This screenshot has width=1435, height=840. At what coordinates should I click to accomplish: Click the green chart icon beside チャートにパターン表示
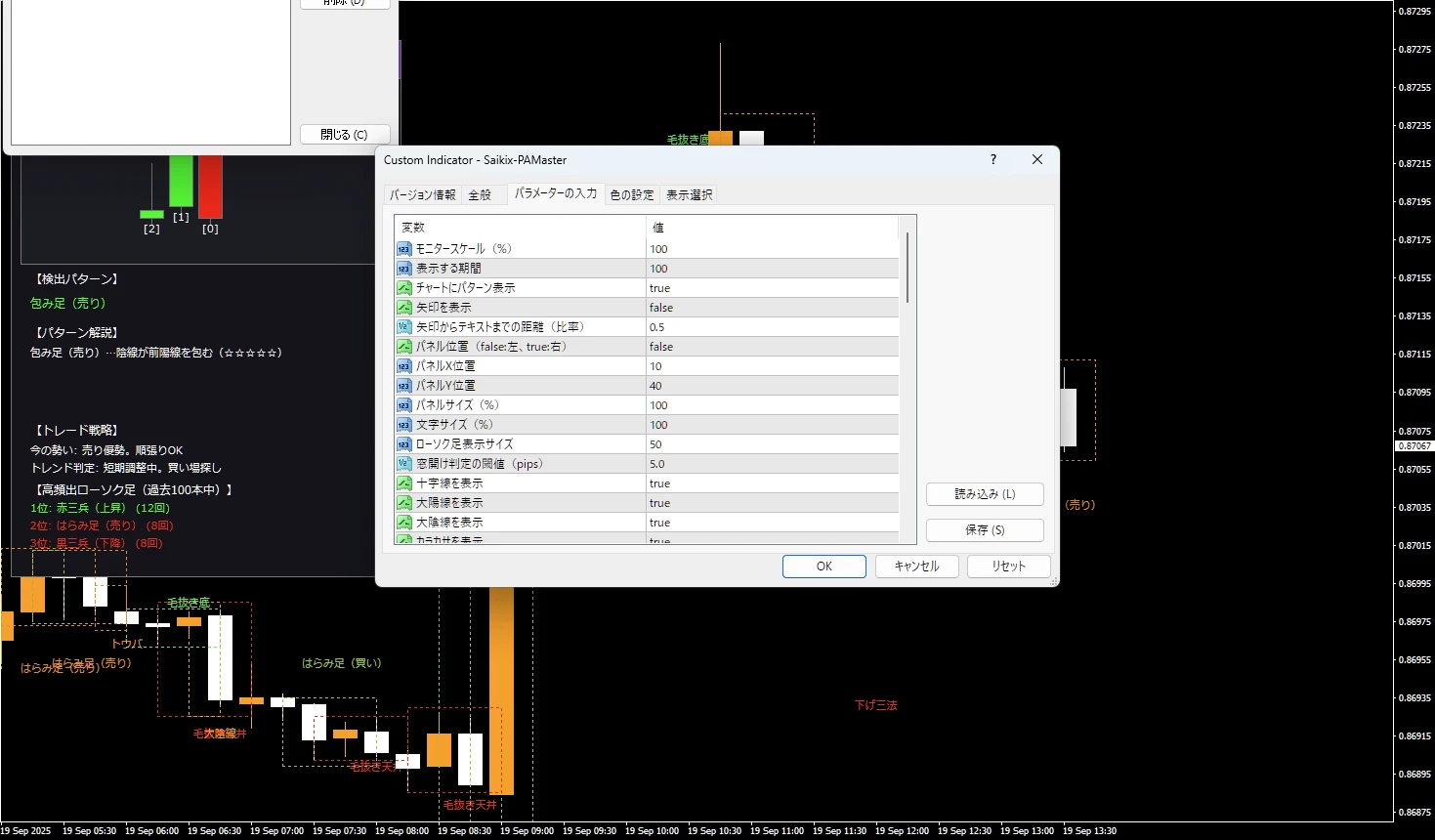(x=403, y=287)
